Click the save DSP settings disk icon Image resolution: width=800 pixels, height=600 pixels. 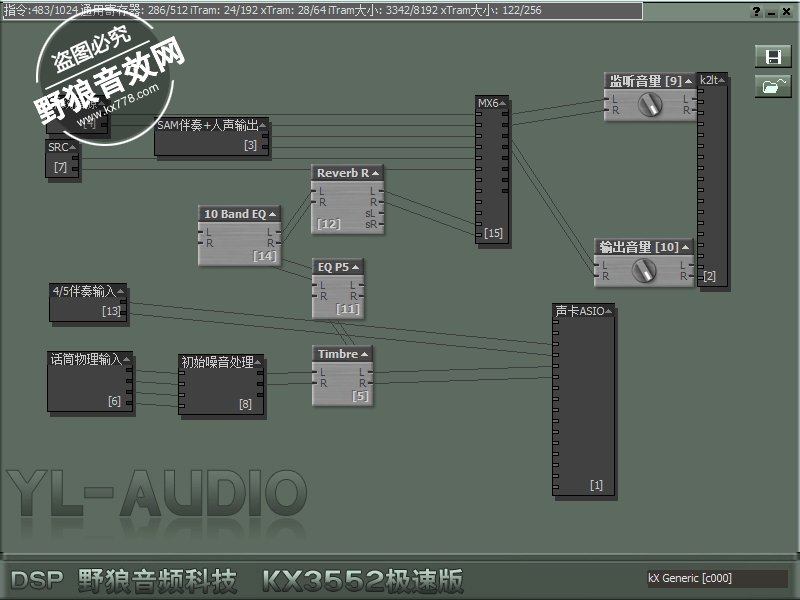[x=773, y=57]
